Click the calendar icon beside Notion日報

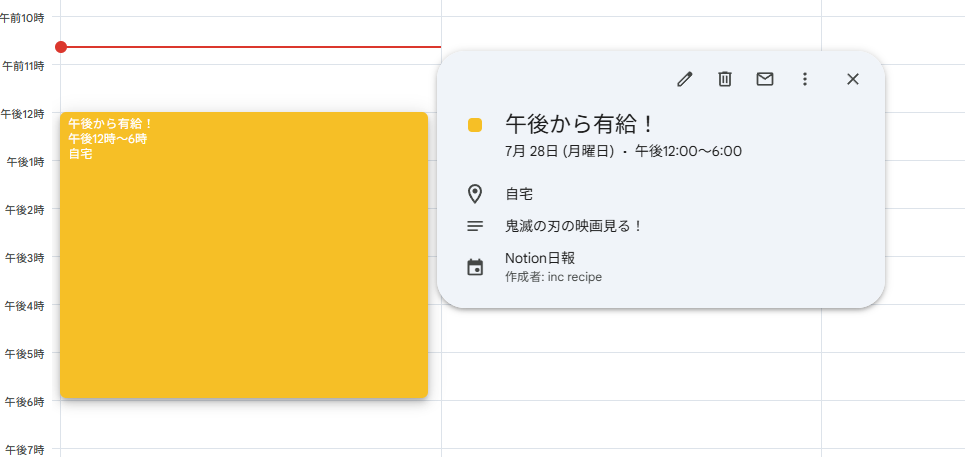[x=474, y=268]
